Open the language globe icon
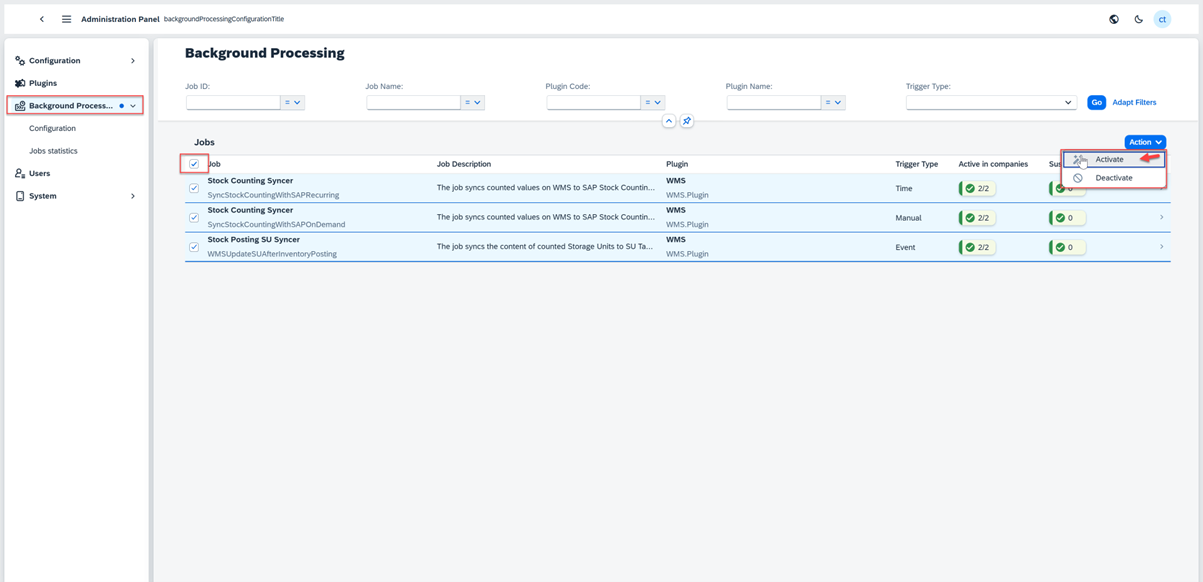 click(1112, 18)
